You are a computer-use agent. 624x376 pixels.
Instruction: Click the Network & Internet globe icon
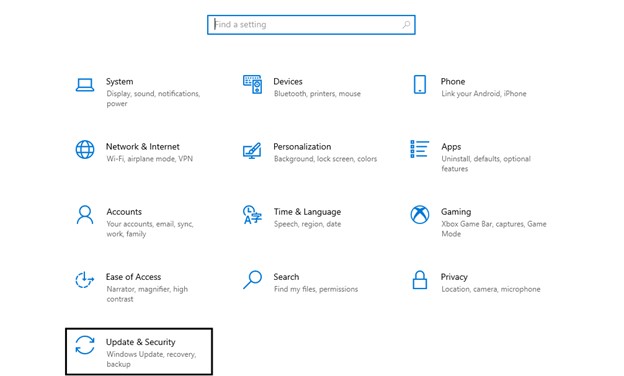pyautogui.click(x=85, y=150)
